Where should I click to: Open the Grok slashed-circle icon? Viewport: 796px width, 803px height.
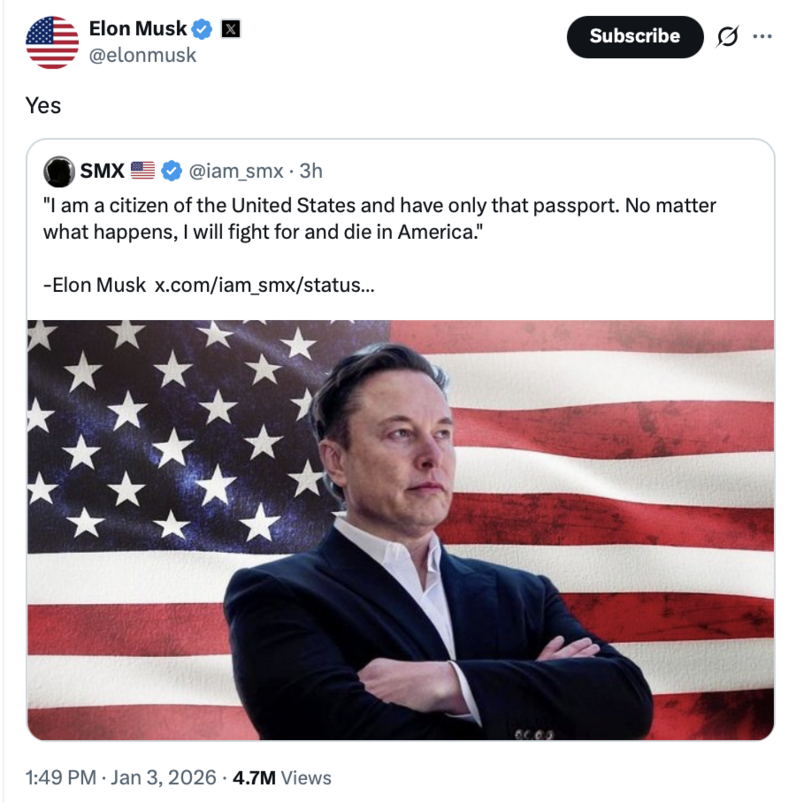coord(727,37)
